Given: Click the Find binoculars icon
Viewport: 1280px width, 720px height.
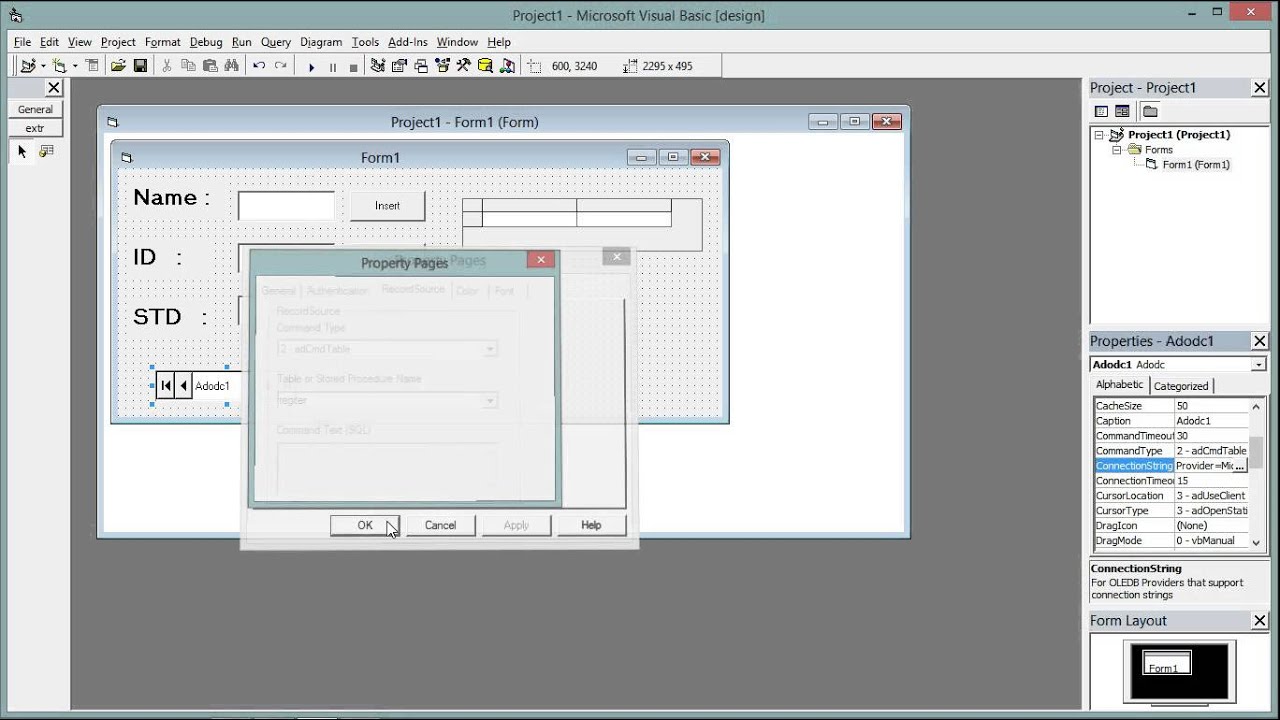Looking at the screenshot, I should 232,66.
